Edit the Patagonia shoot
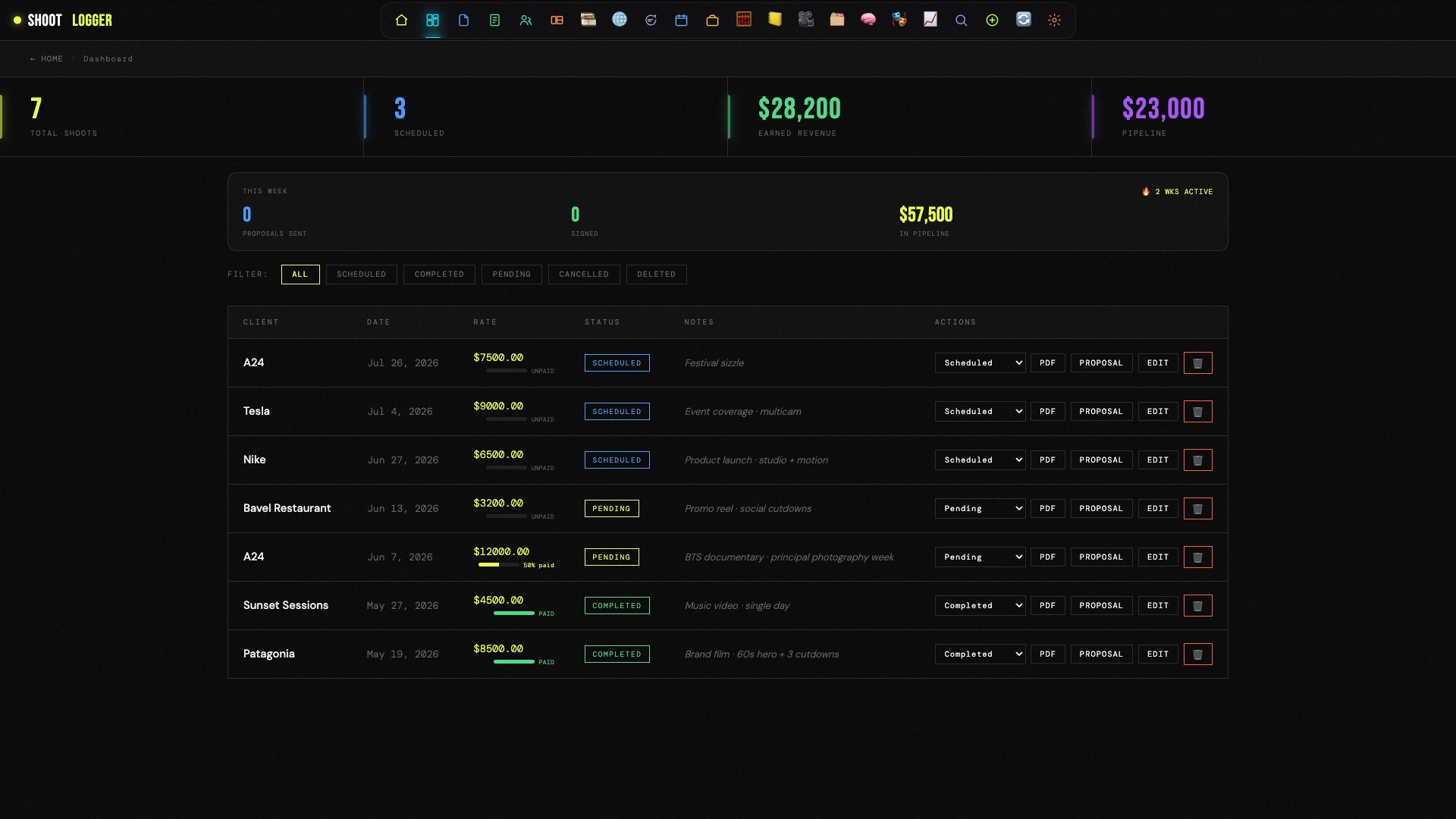This screenshot has width=1456, height=819. [x=1158, y=654]
